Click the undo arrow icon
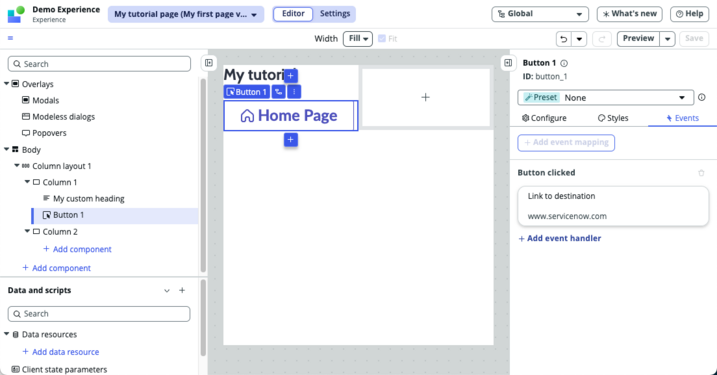 pos(564,39)
